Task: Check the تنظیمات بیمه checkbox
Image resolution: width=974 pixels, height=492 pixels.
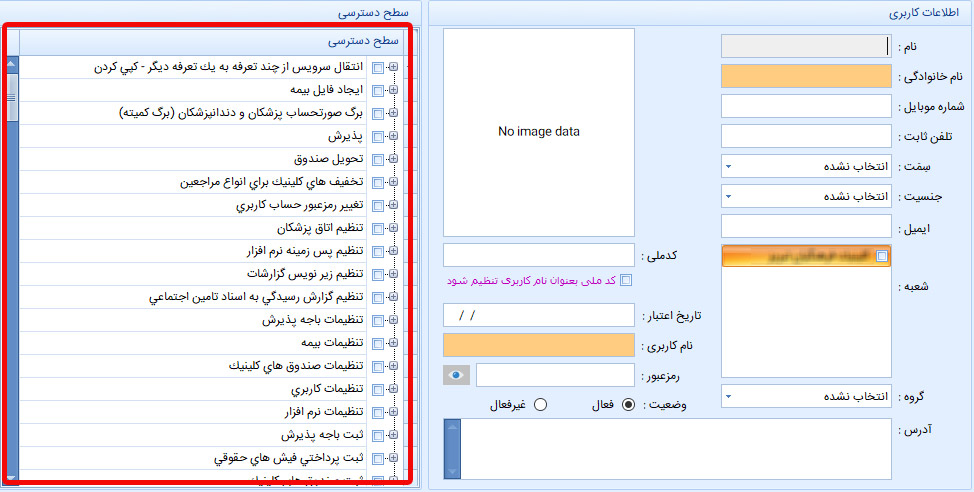Action: coord(378,344)
